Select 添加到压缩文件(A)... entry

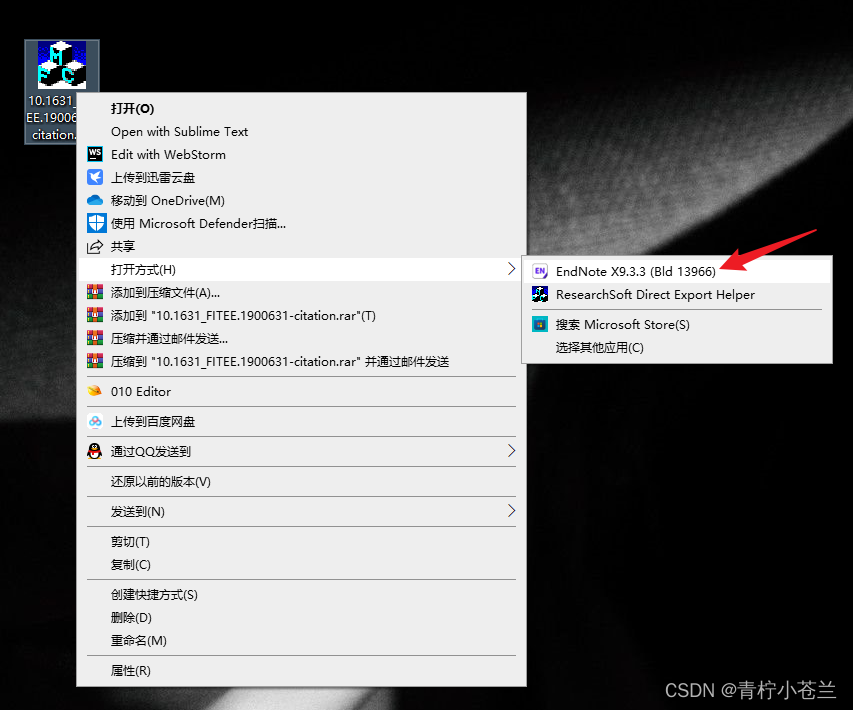click(302, 292)
